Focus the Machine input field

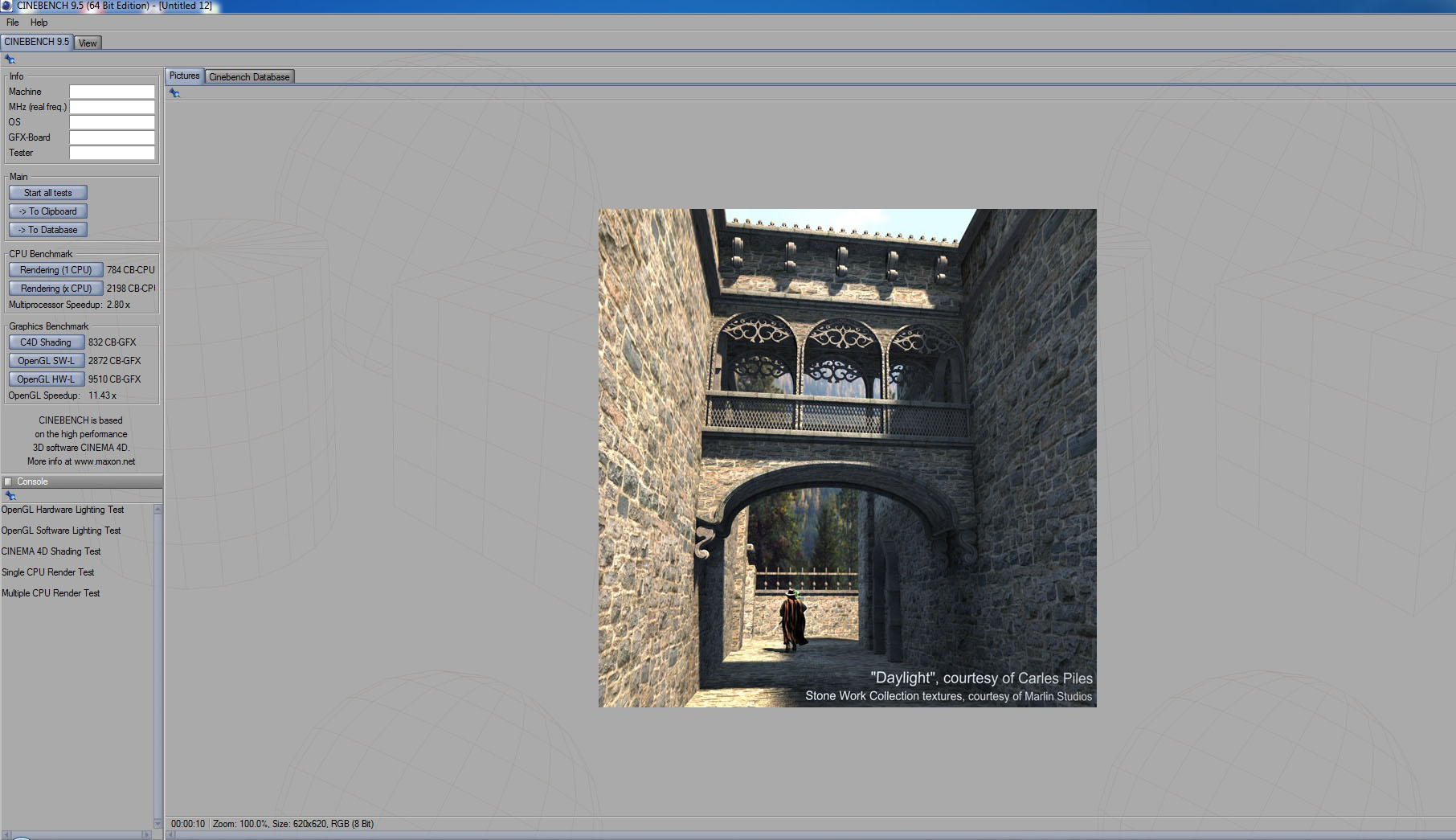pos(112,92)
